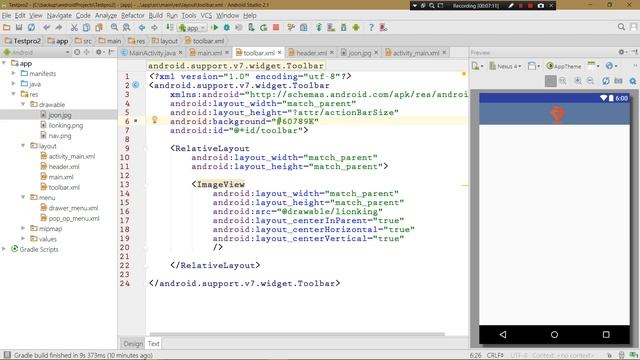The height and width of the screenshot is (360, 640).
Task: Click the yellow intention bulb on line 6
Action: coord(154,120)
